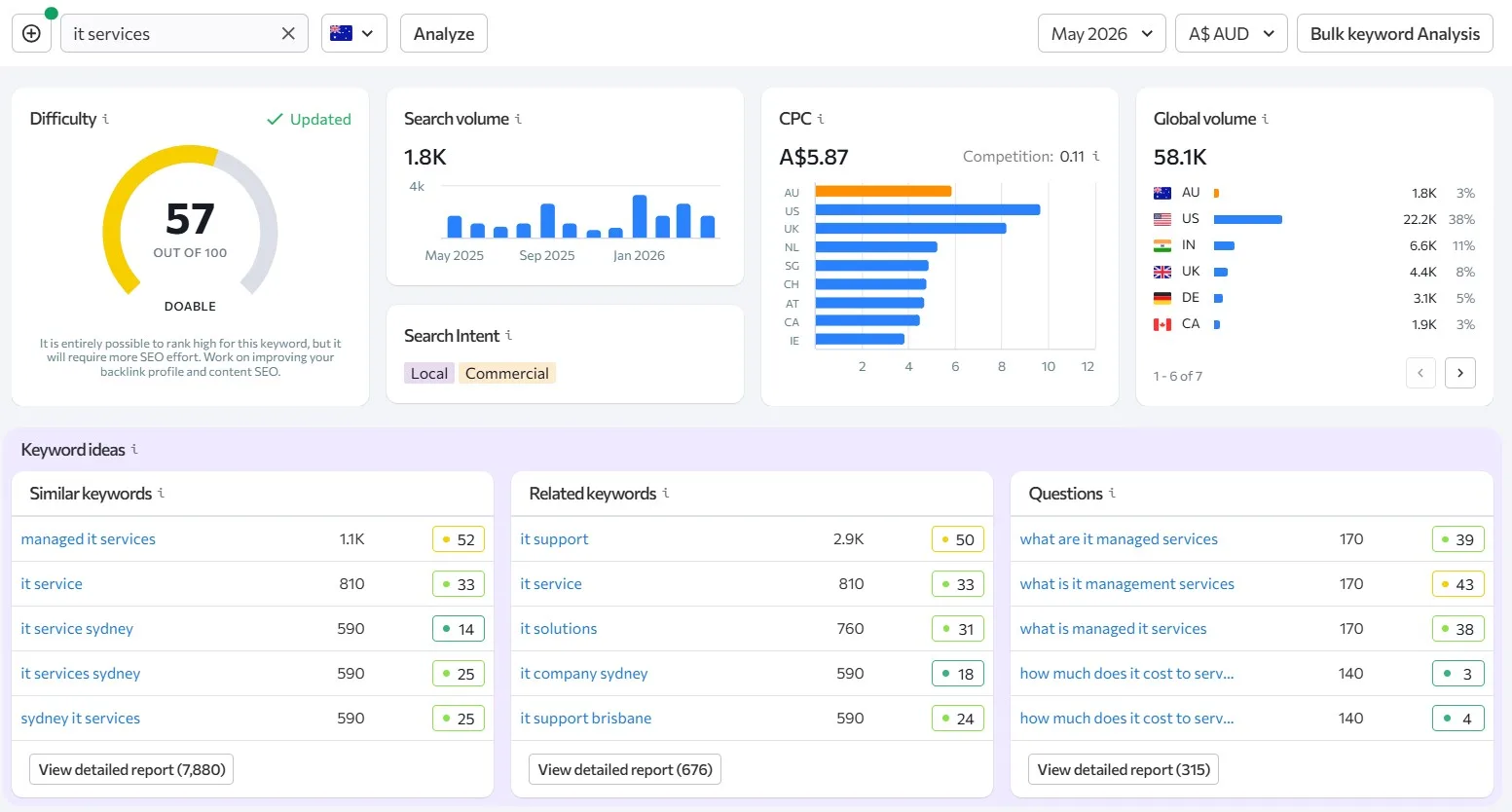Click the CPC info icon
Screen dimensions: 1512x812
821,119
